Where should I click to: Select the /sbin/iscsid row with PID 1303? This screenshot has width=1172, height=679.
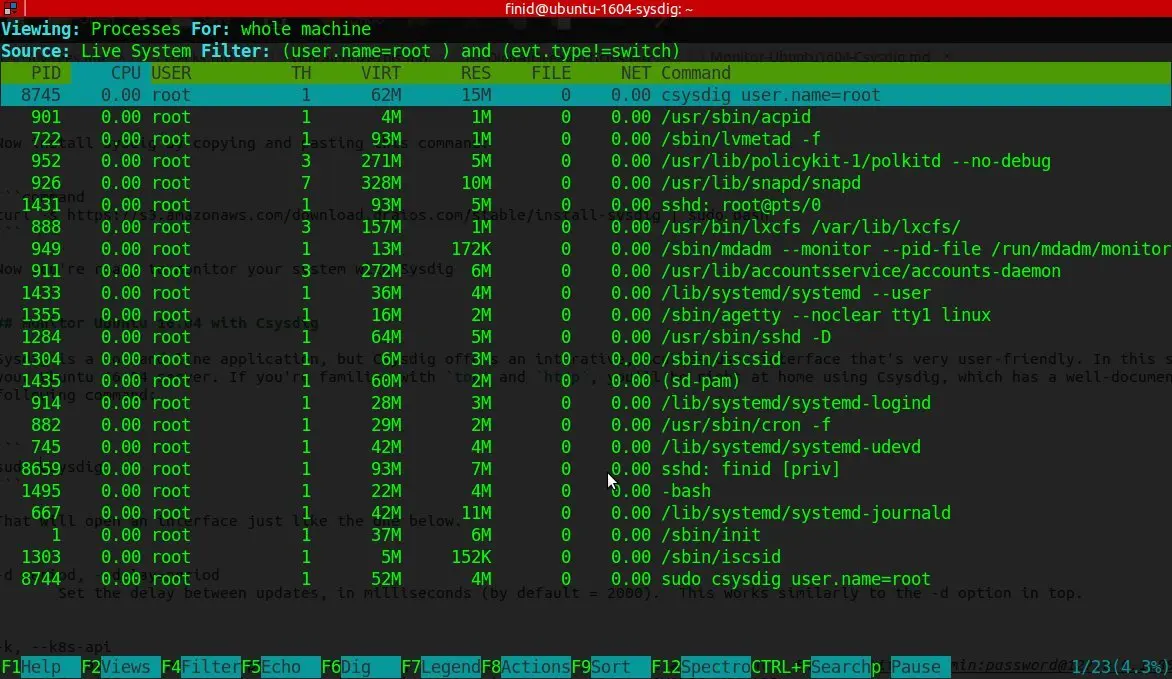pyautogui.click(x=586, y=557)
